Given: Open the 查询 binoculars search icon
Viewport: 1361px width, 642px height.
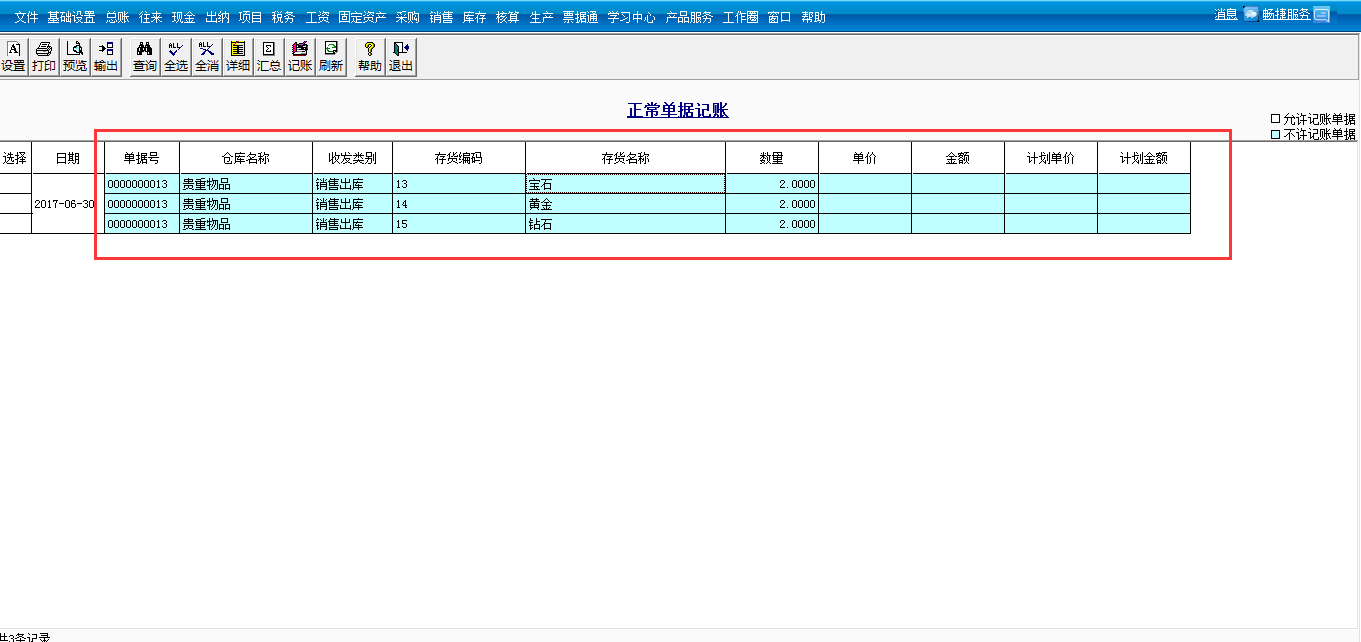Looking at the screenshot, I should coord(145,57).
